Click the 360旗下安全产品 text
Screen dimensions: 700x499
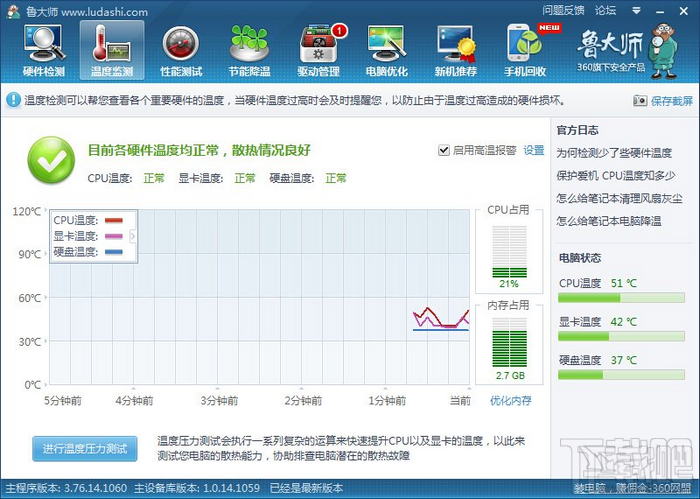click(x=611, y=67)
